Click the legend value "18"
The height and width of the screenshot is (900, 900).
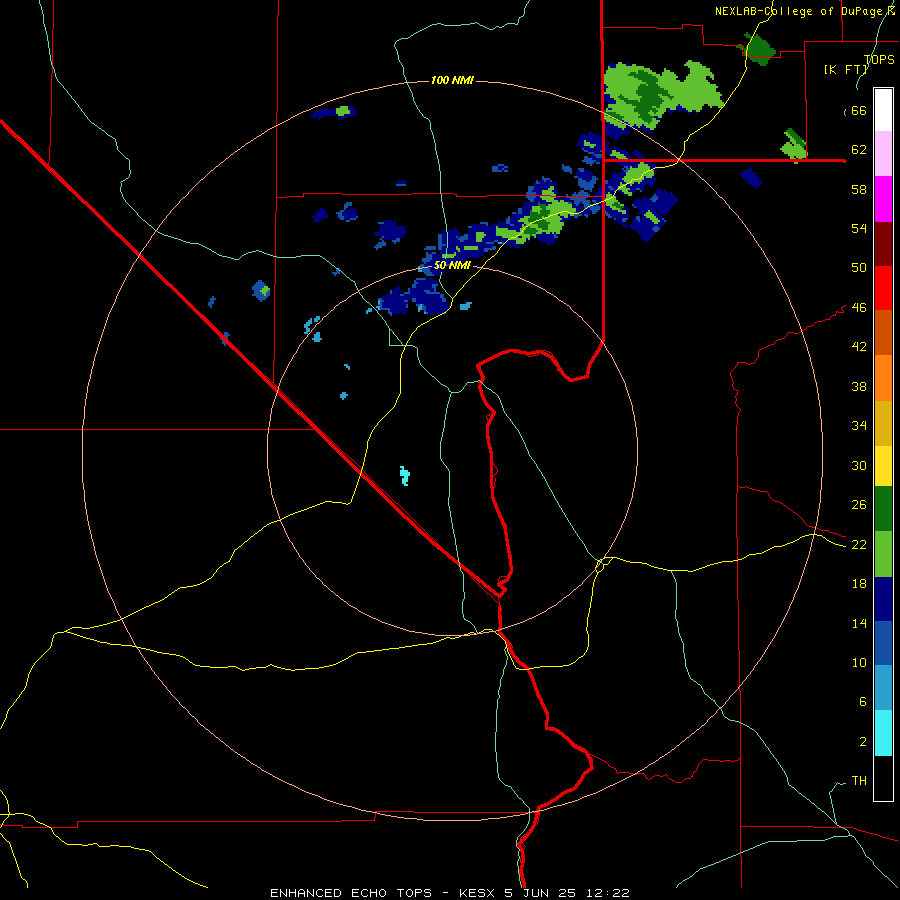859,584
